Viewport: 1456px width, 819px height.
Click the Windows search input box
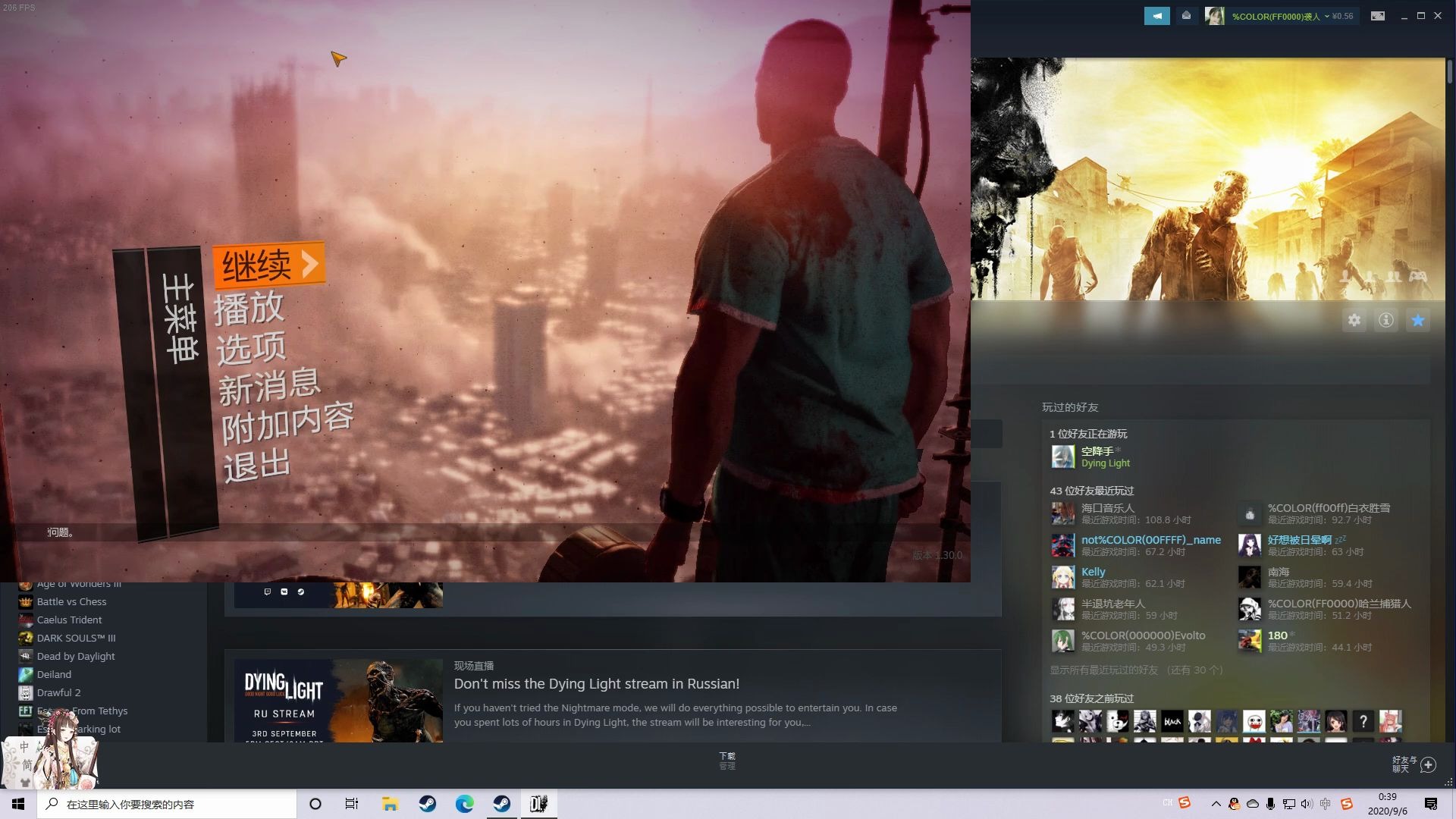(168, 804)
